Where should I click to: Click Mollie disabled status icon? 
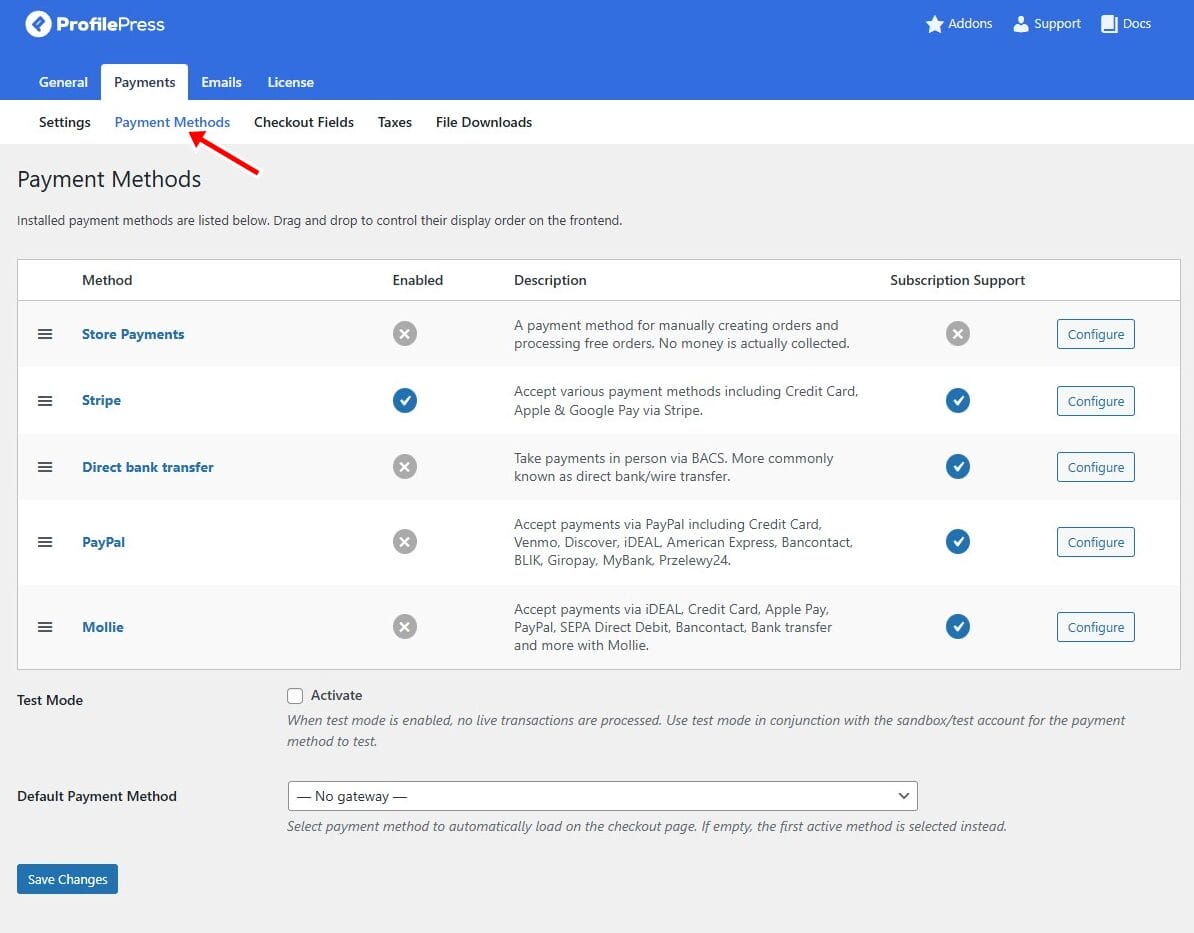coord(404,626)
